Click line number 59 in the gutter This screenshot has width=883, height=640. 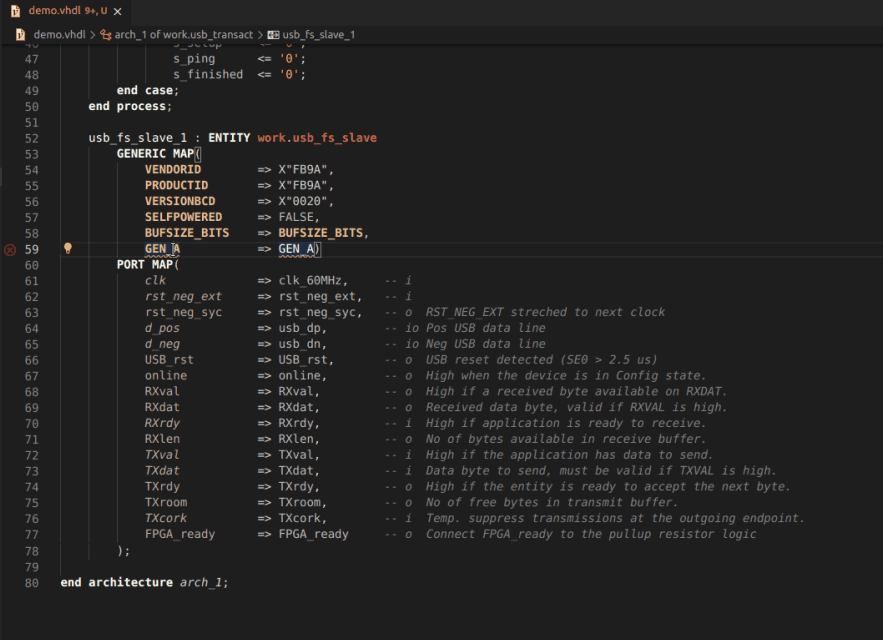tap(31, 248)
